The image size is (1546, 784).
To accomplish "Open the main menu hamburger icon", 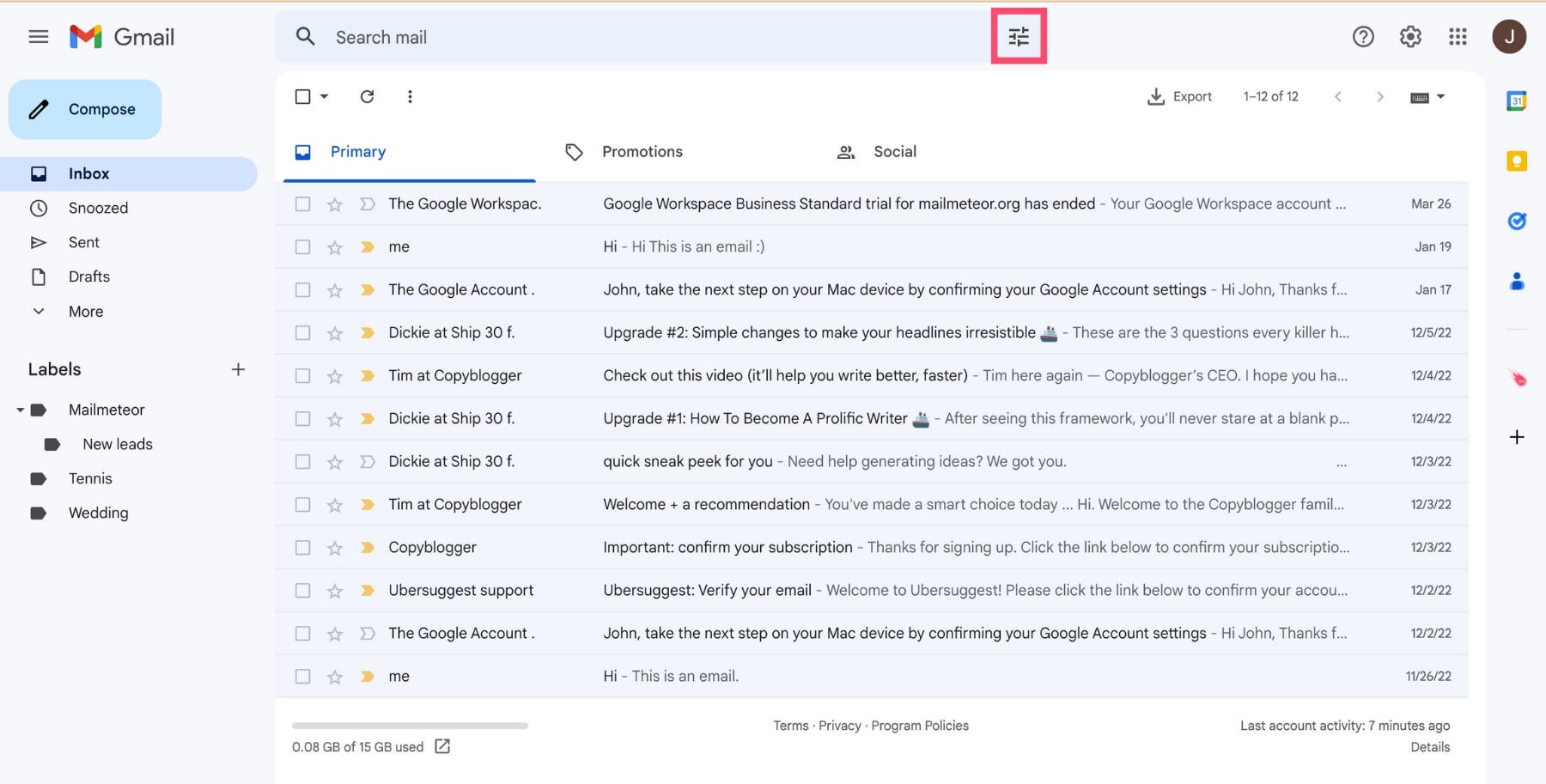I will tap(39, 37).
